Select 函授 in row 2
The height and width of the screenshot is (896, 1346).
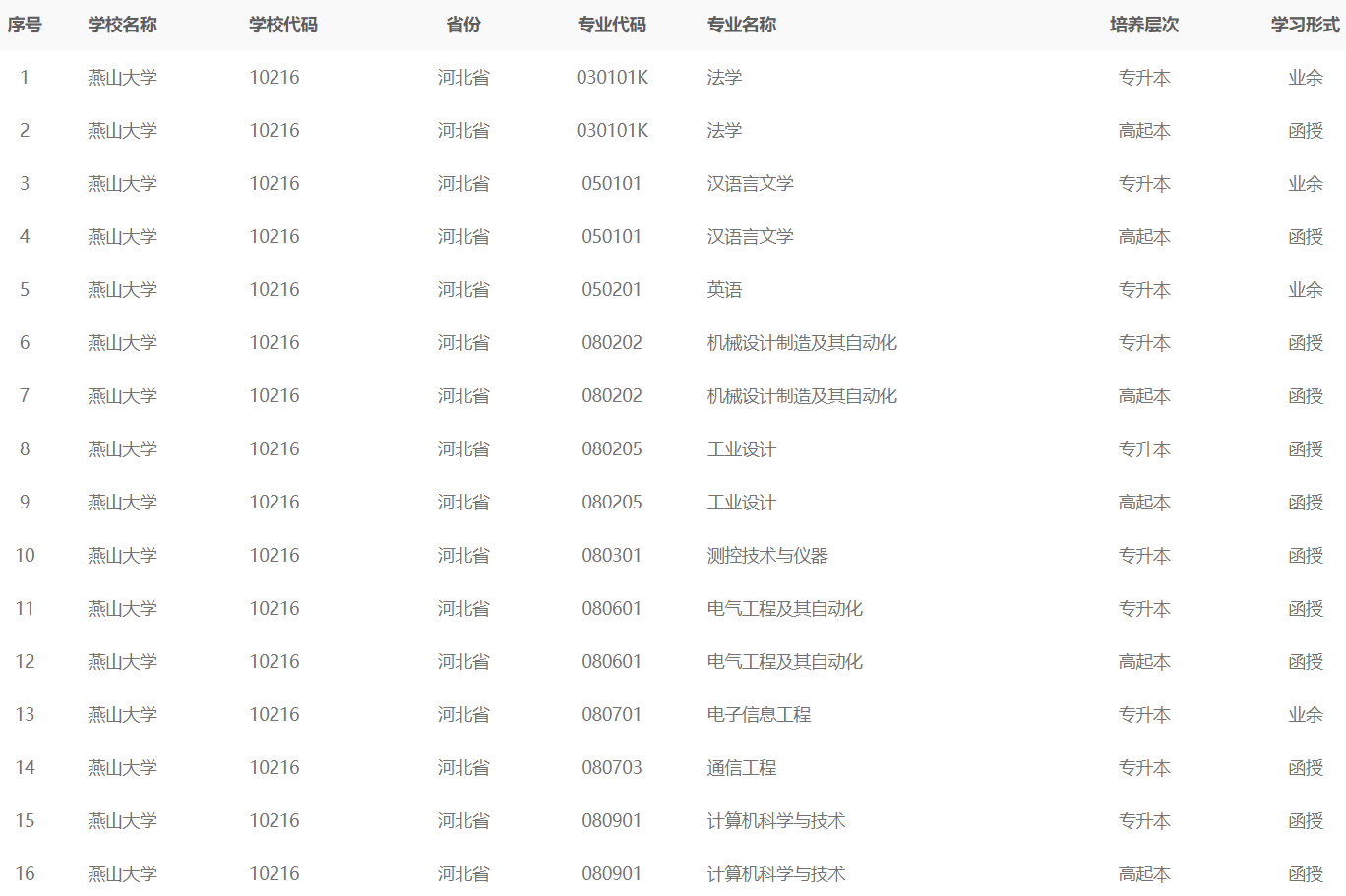click(1306, 131)
